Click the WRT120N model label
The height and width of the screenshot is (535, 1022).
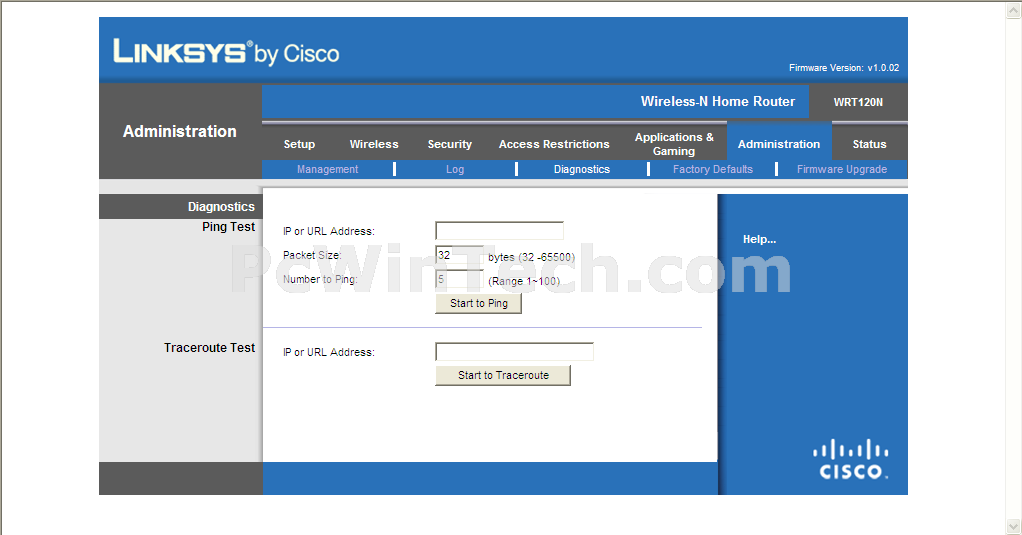[x=858, y=102]
